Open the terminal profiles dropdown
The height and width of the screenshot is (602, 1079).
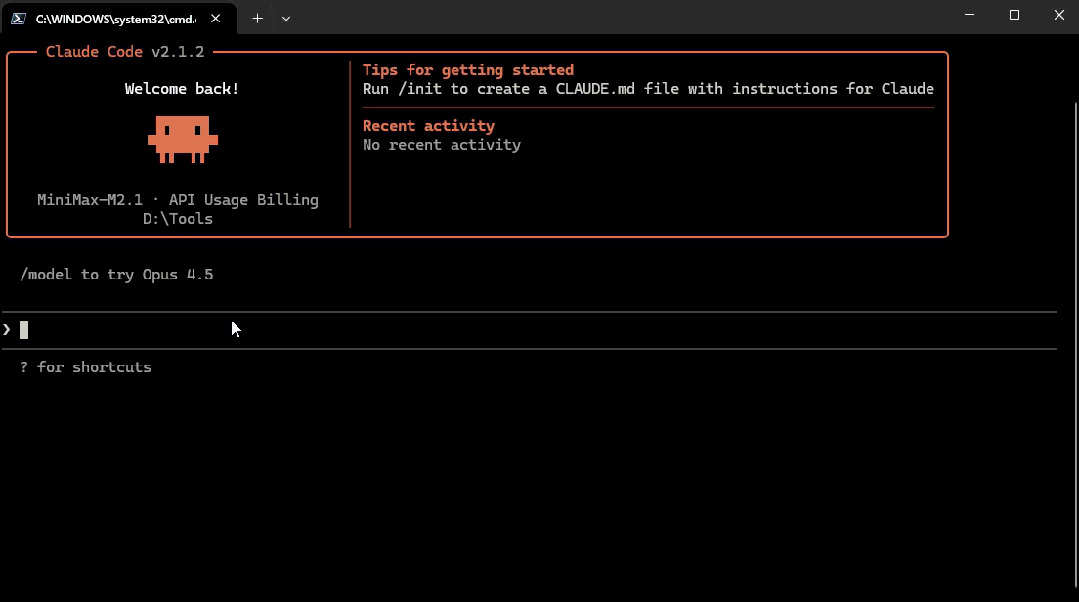(286, 19)
